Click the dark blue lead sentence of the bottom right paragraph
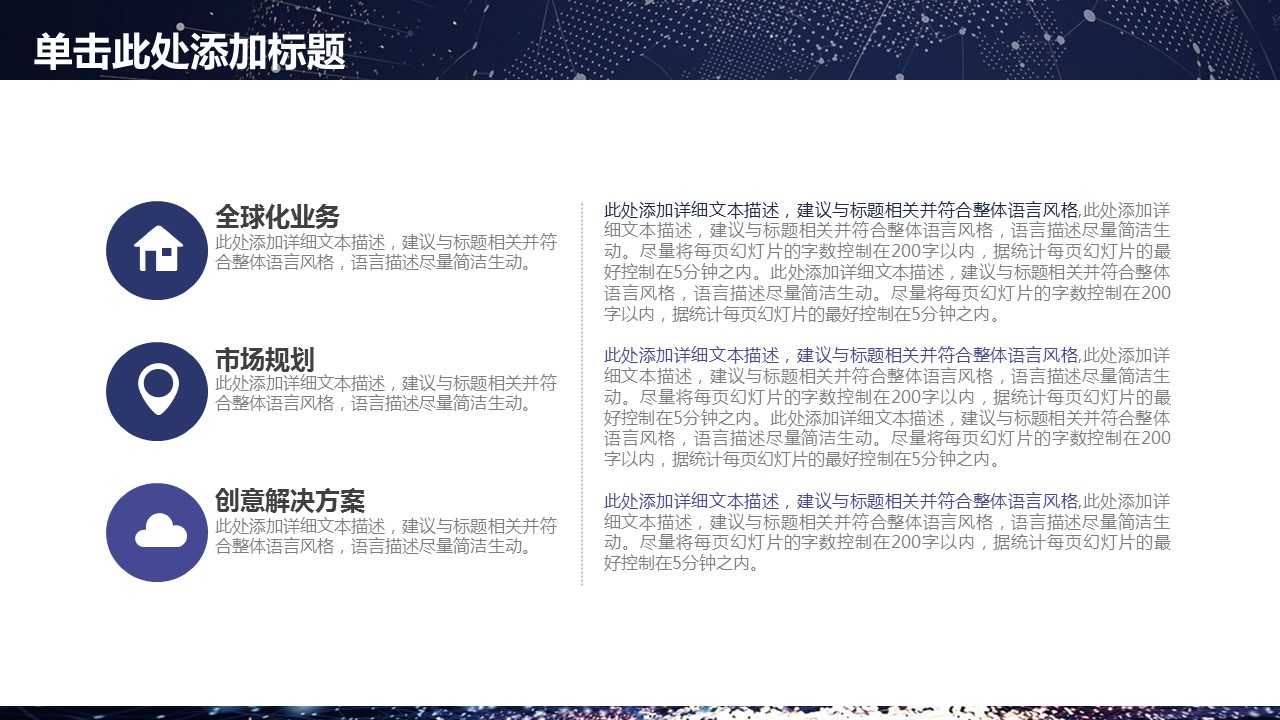Viewport: 1280px width, 720px height. (x=840, y=502)
